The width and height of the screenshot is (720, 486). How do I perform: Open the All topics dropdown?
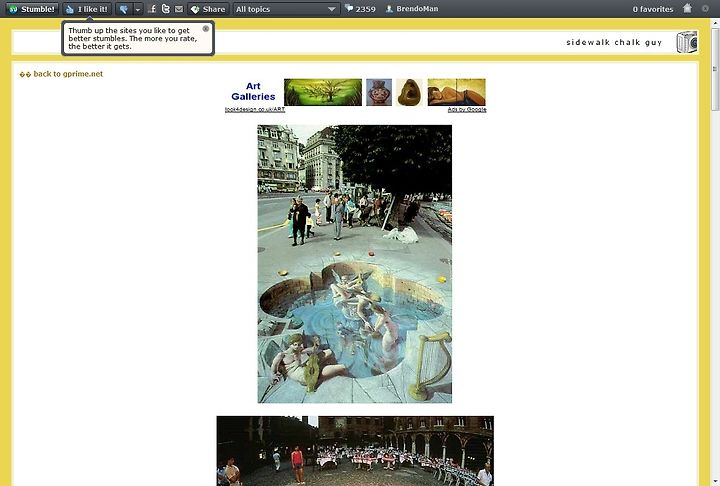(x=286, y=9)
